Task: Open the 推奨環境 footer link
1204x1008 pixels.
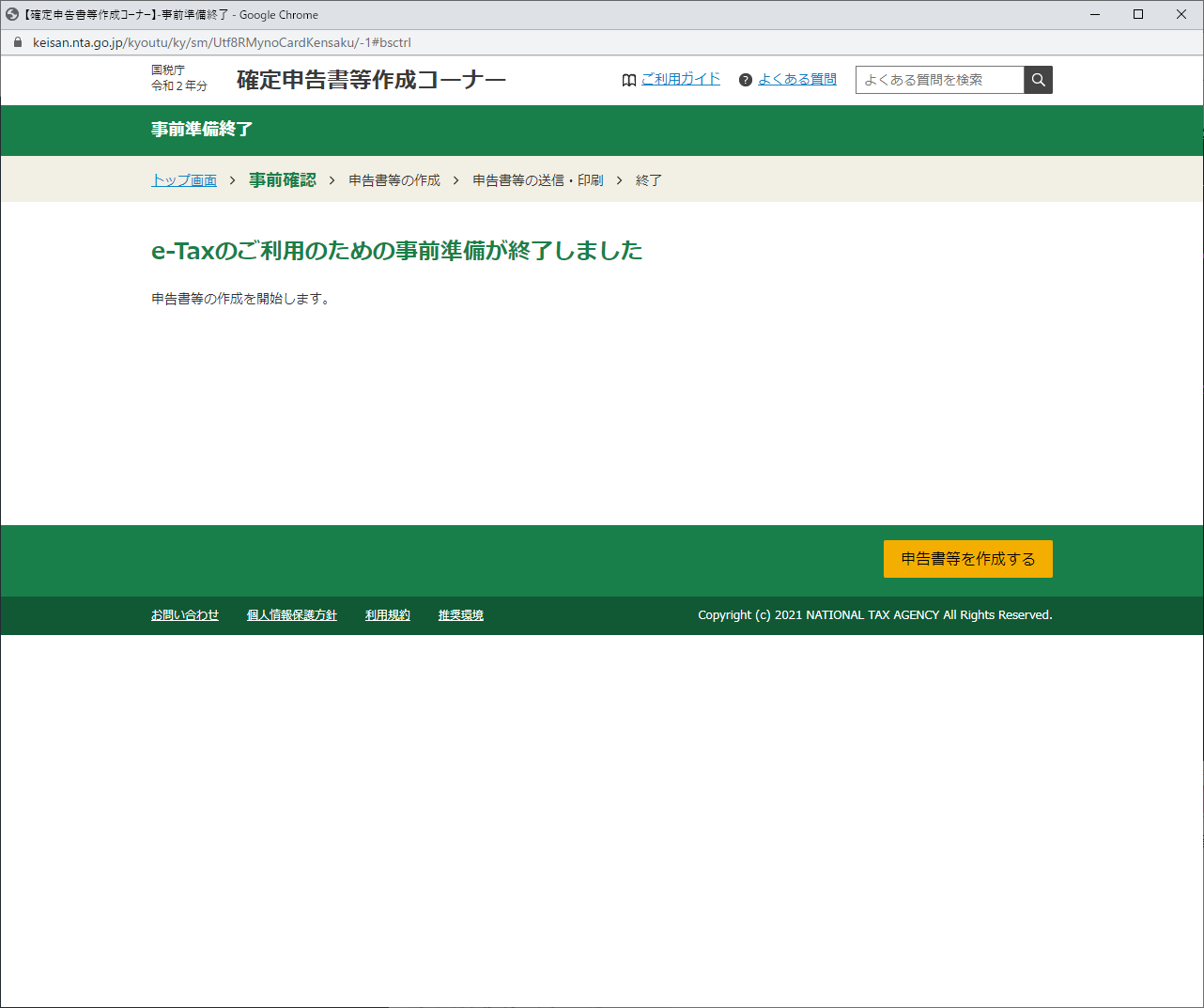Action: coord(461,615)
